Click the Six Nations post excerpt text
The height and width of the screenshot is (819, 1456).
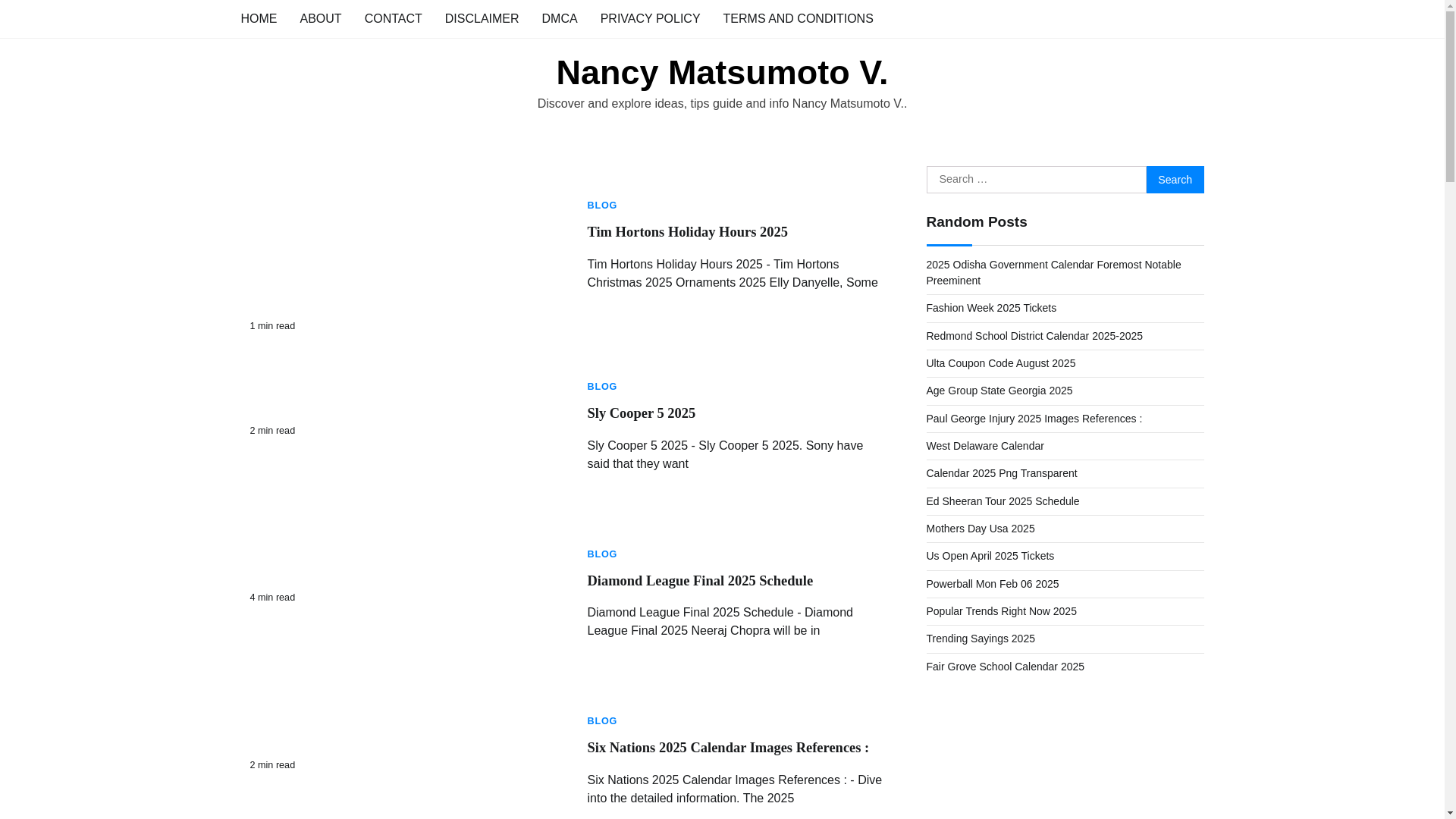coord(734,789)
